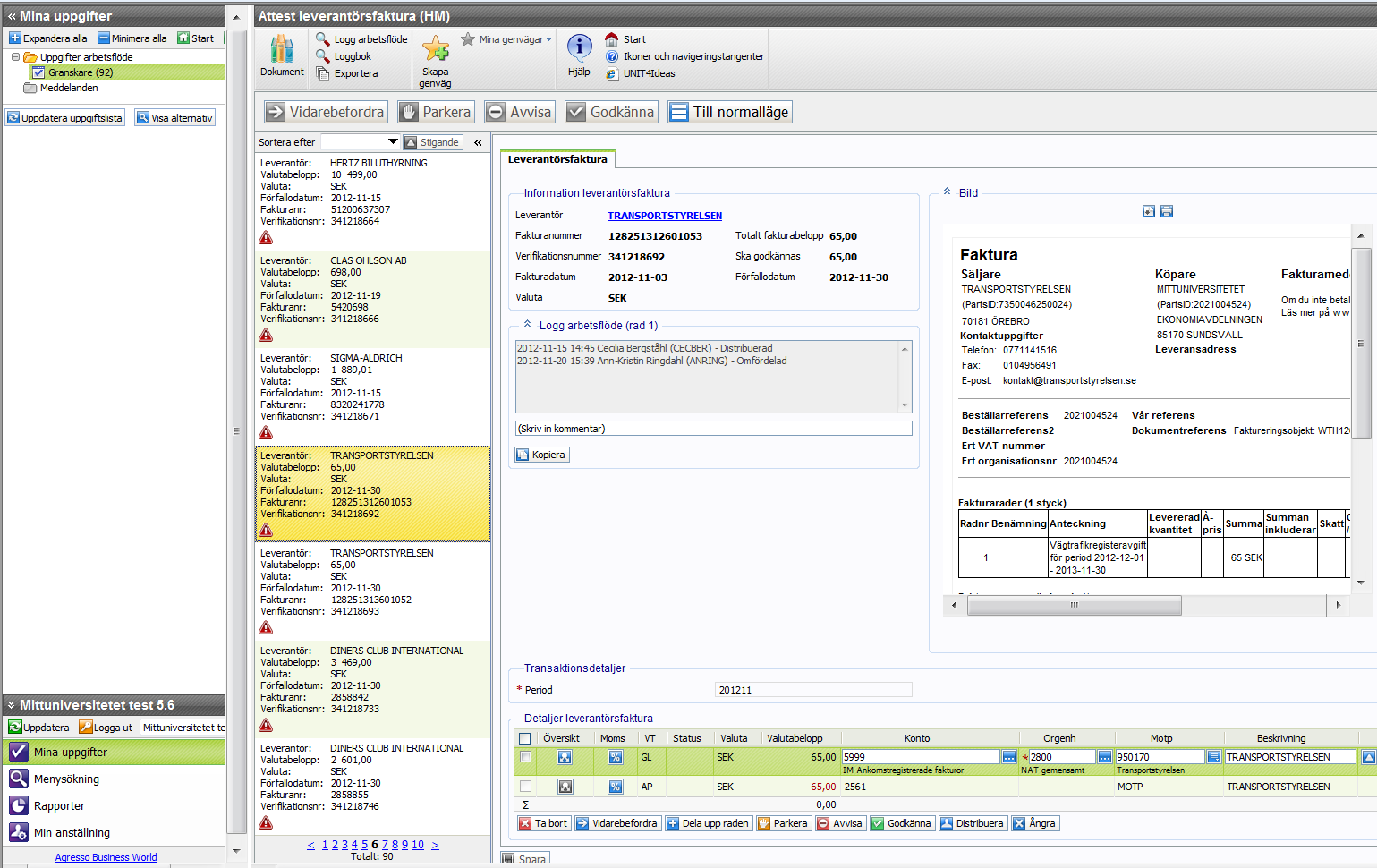The image size is (1377, 868).
Task: Open Min anställning navigation item
Action: pyautogui.click(x=115, y=832)
